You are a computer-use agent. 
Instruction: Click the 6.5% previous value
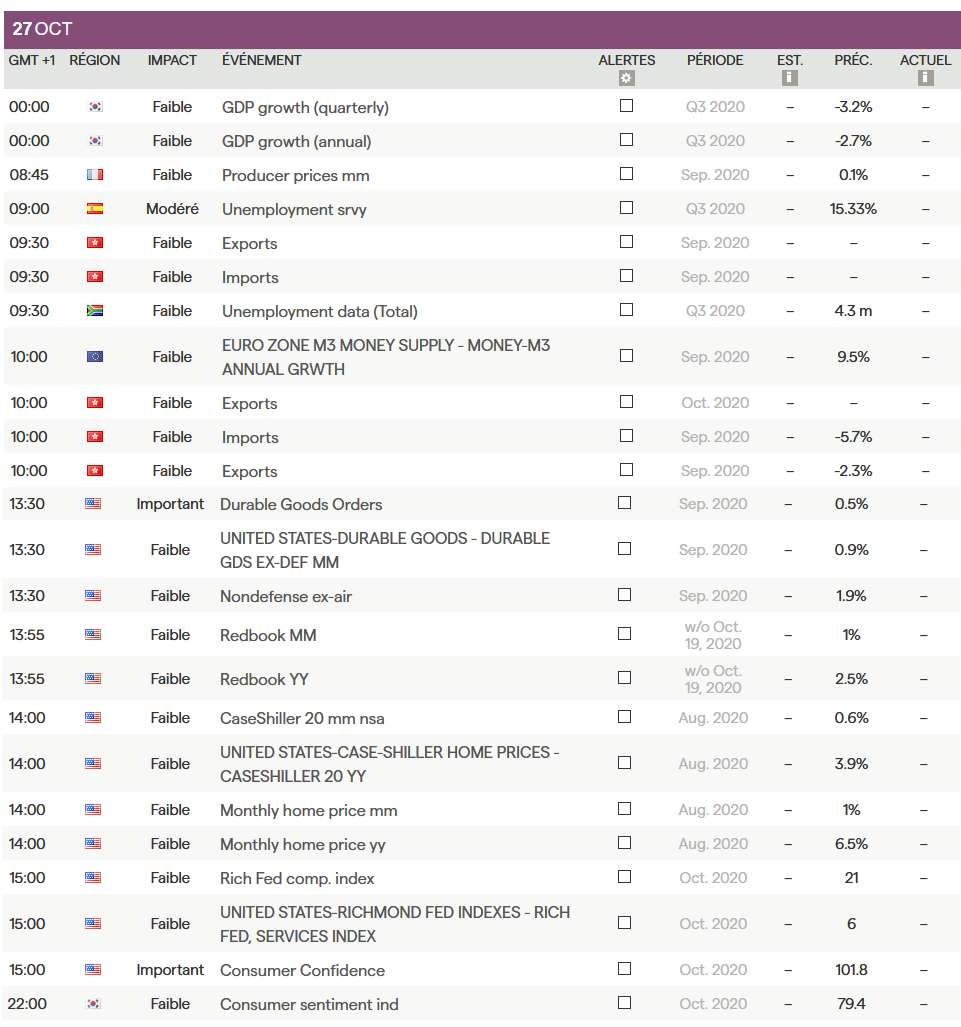[851, 844]
